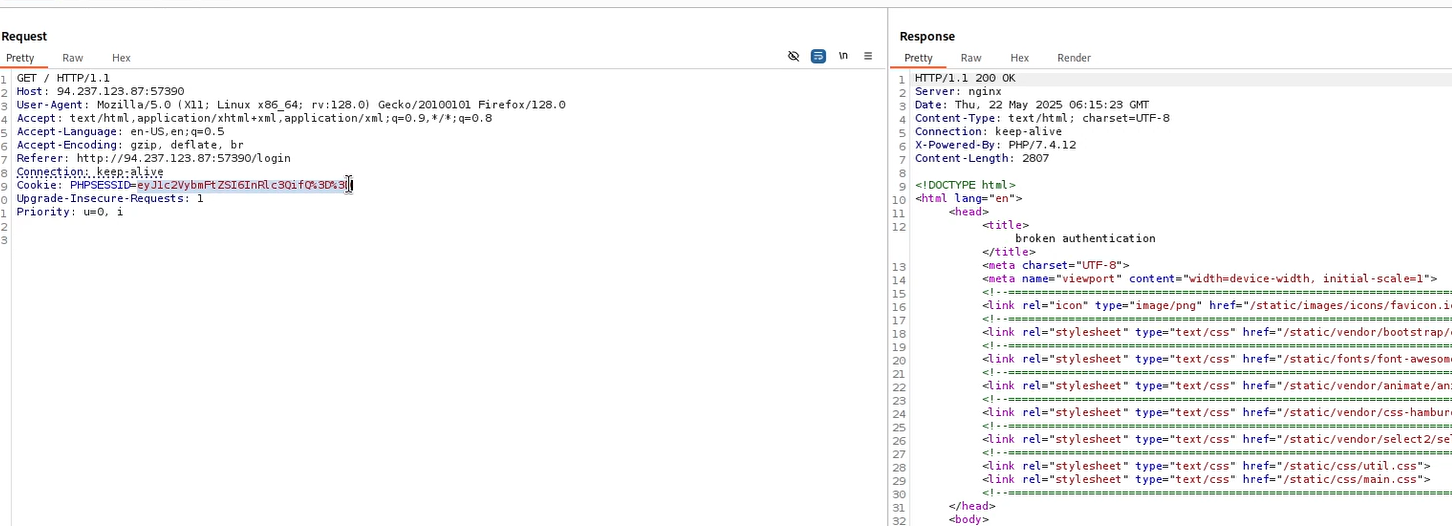Click the '<!DOCTYPE html>' line
The image size is (1452, 526).
(965, 185)
